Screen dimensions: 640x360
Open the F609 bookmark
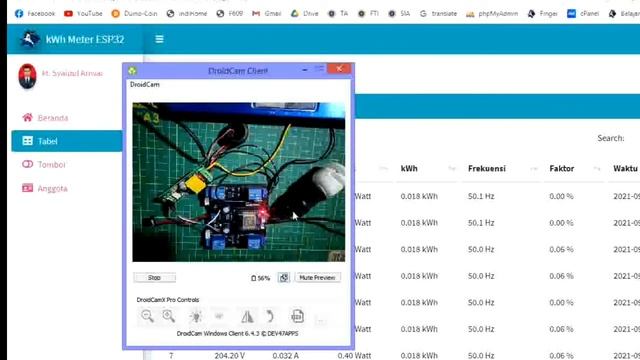coord(229,13)
